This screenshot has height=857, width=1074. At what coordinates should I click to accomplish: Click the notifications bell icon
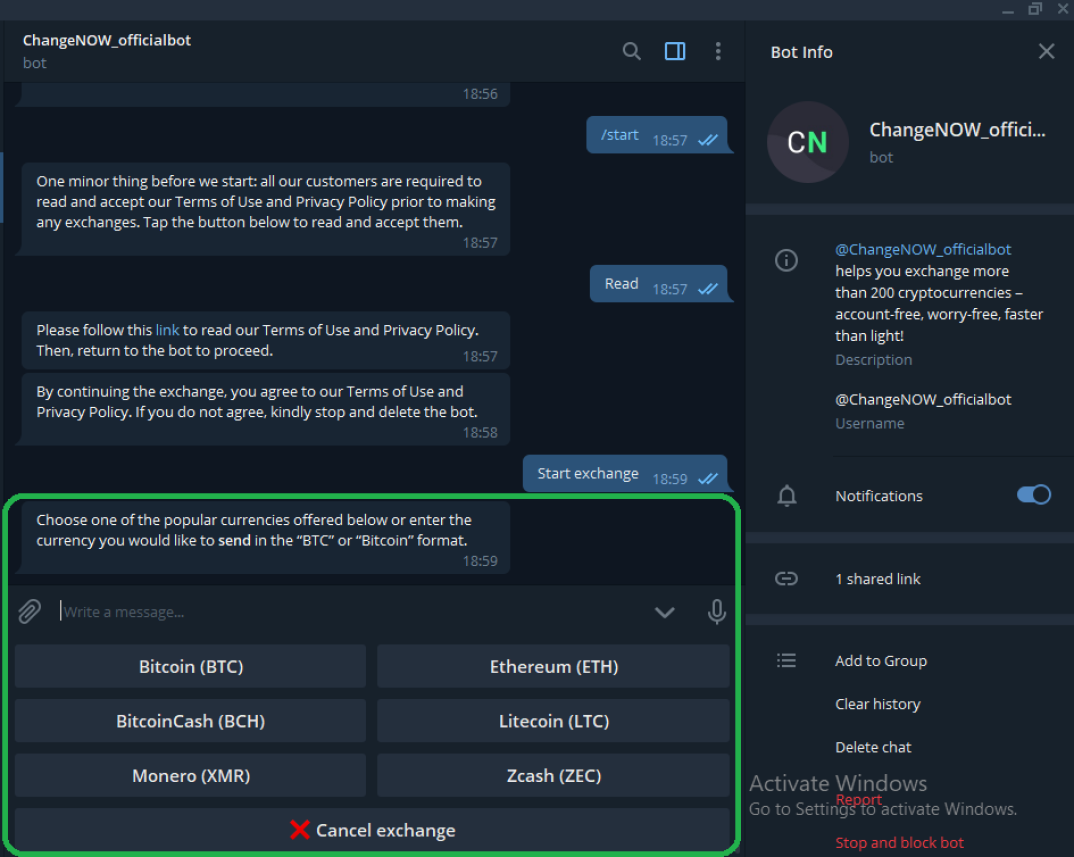pyautogui.click(x=786, y=495)
